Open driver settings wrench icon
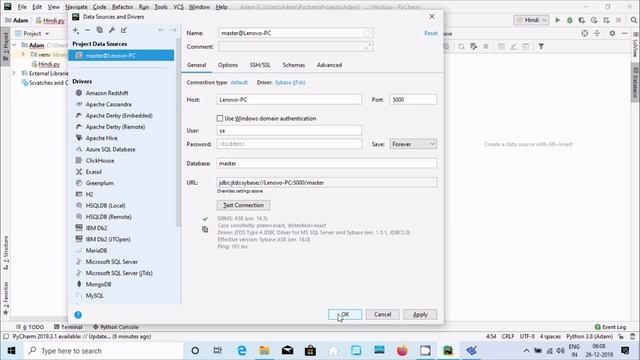 click(111, 30)
